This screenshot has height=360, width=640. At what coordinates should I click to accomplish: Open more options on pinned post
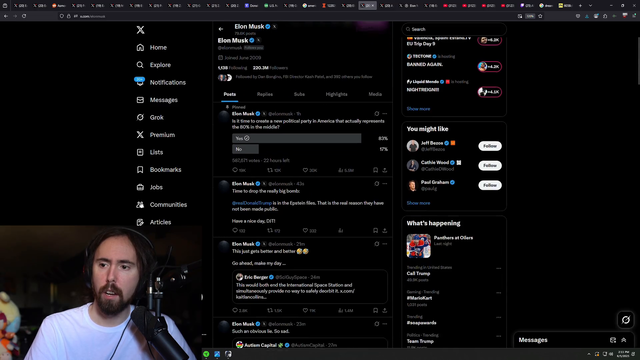coord(384,114)
